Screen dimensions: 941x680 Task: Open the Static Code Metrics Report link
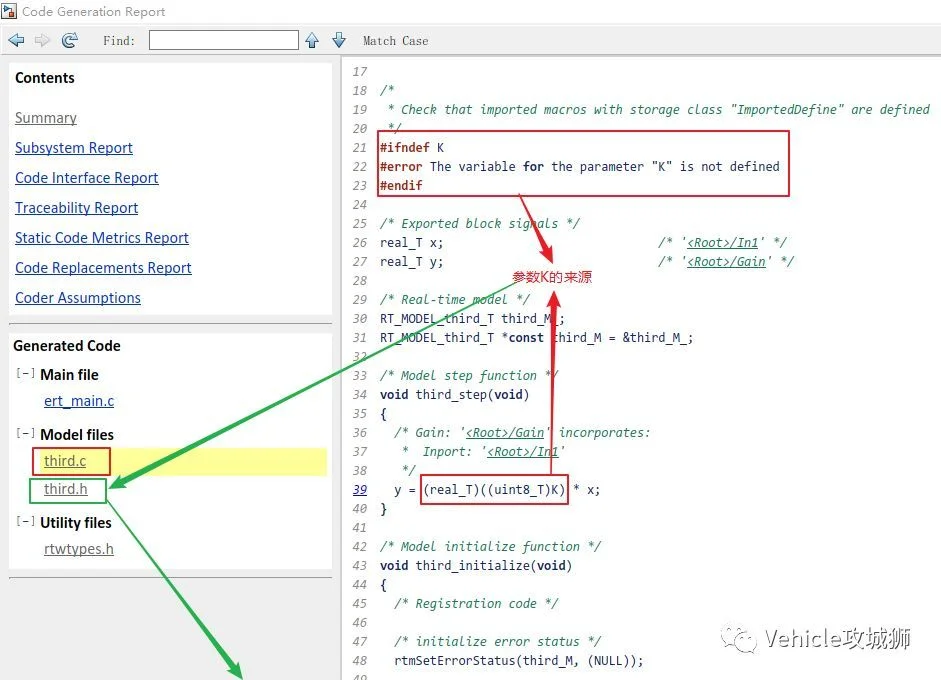[101, 238]
